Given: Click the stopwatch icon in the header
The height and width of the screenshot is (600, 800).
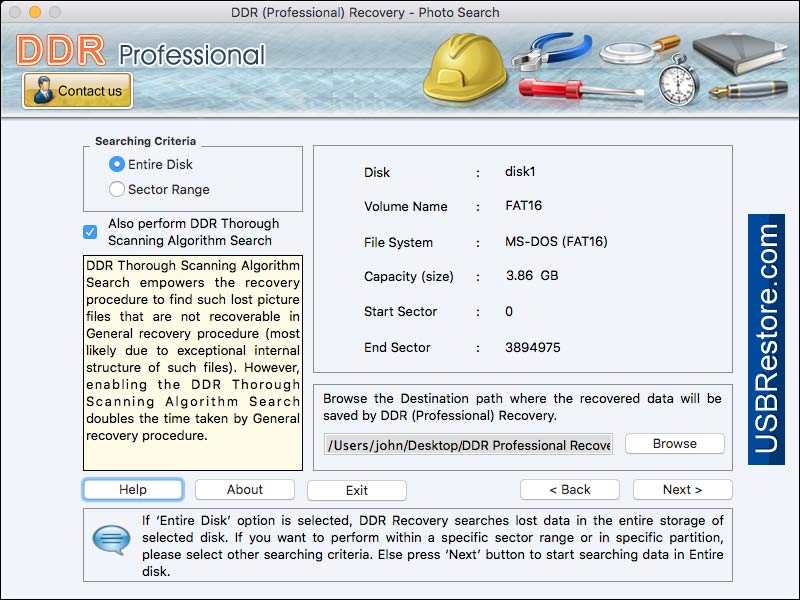Looking at the screenshot, I should (x=677, y=85).
